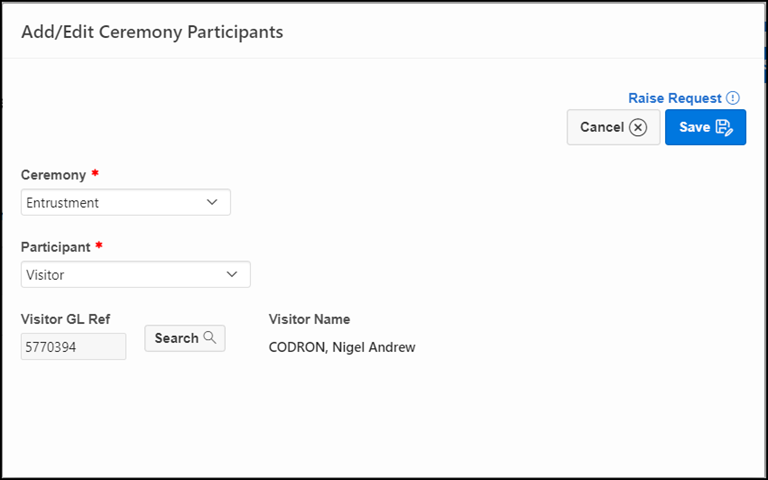Click the chevron arrow on Ceremony field
This screenshot has height=480, width=768.
point(212,202)
